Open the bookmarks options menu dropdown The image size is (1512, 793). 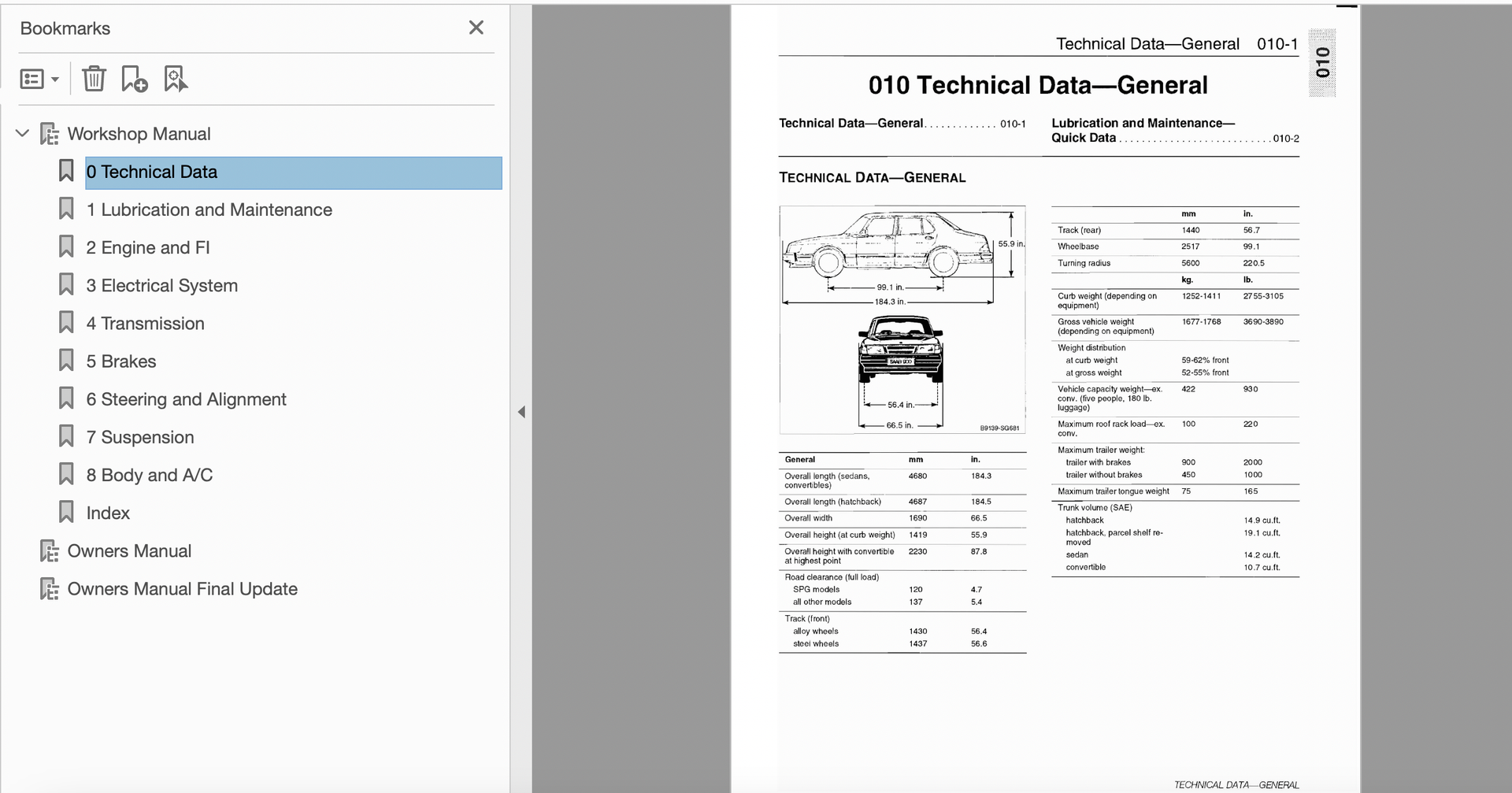pos(39,79)
